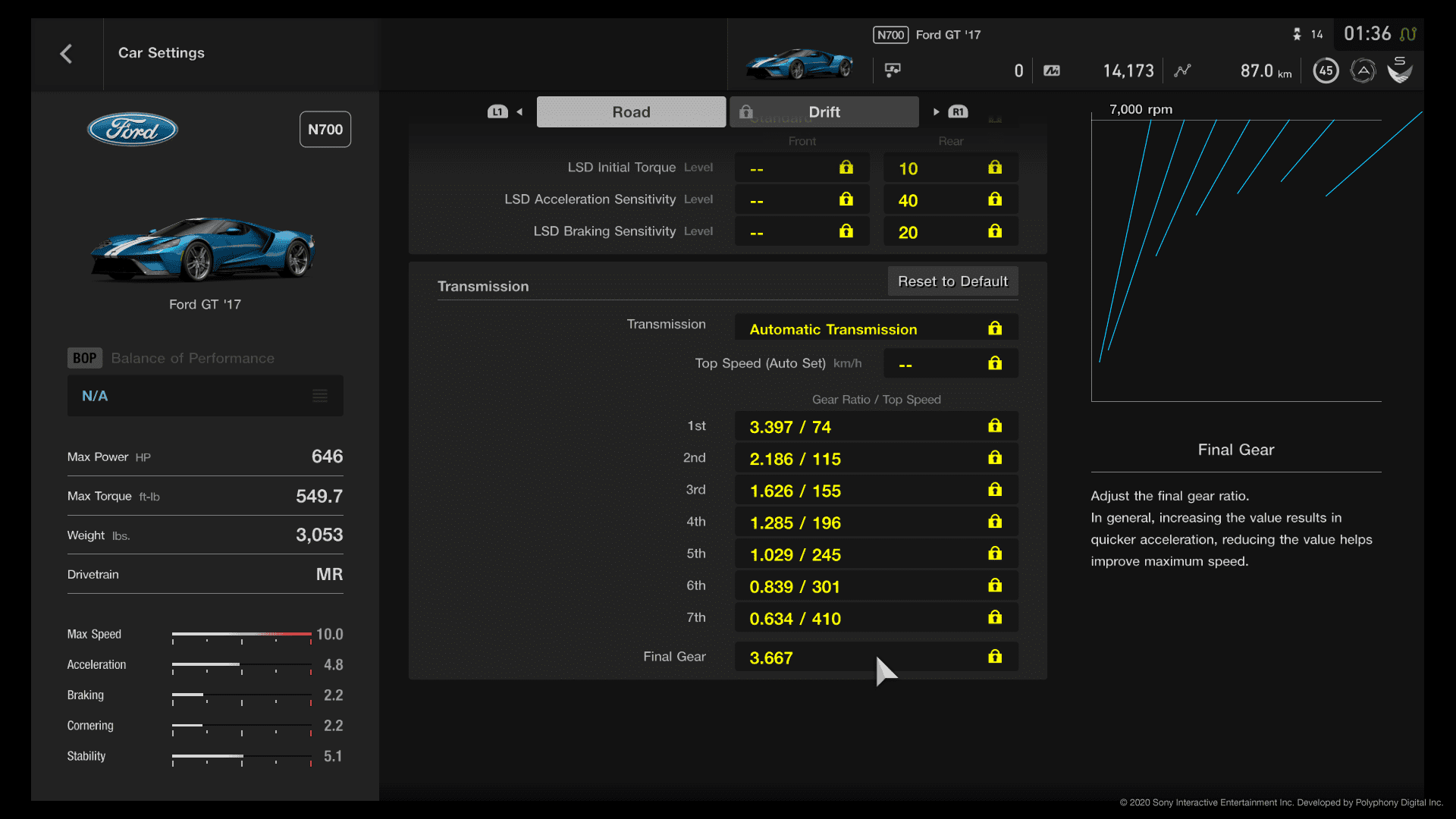Click lock icon on 6th gear row
Image resolution: width=1456 pixels, height=819 pixels.
tap(995, 585)
